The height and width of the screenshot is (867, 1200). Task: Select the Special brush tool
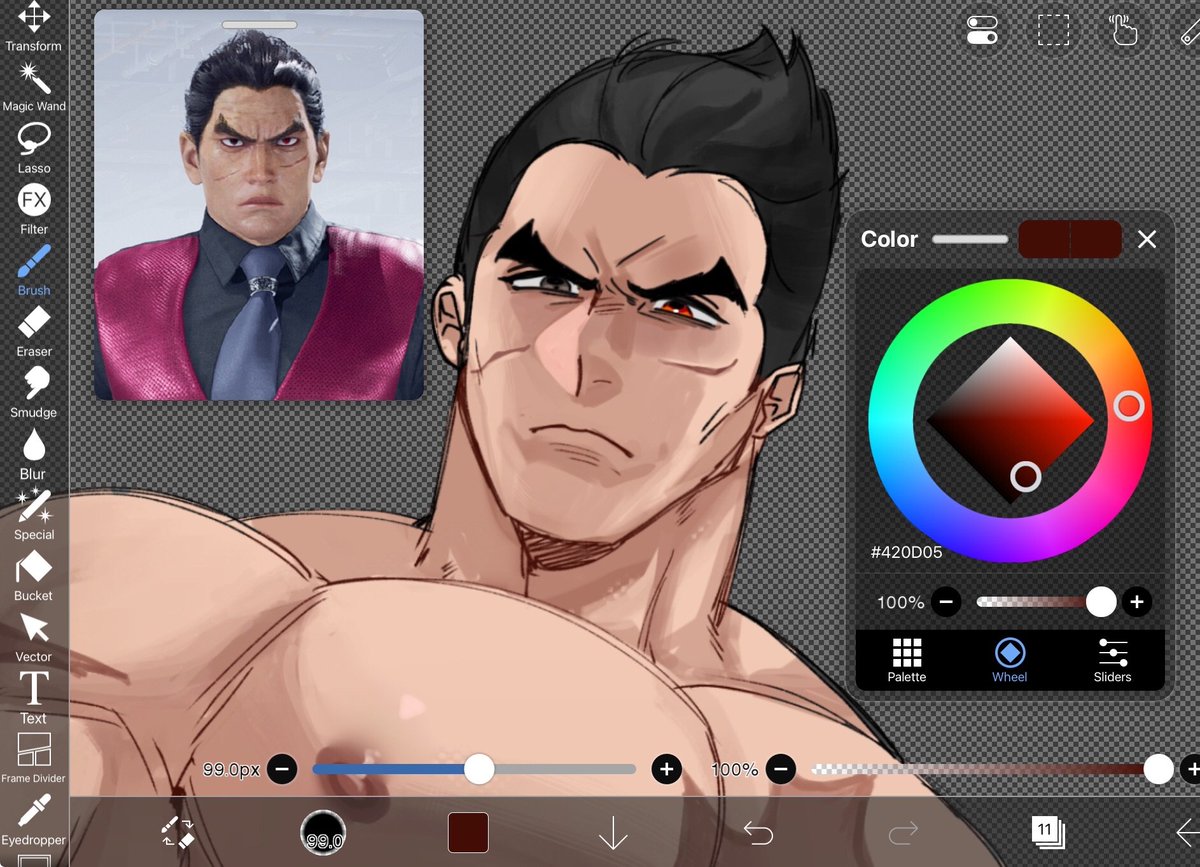(x=33, y=516)
